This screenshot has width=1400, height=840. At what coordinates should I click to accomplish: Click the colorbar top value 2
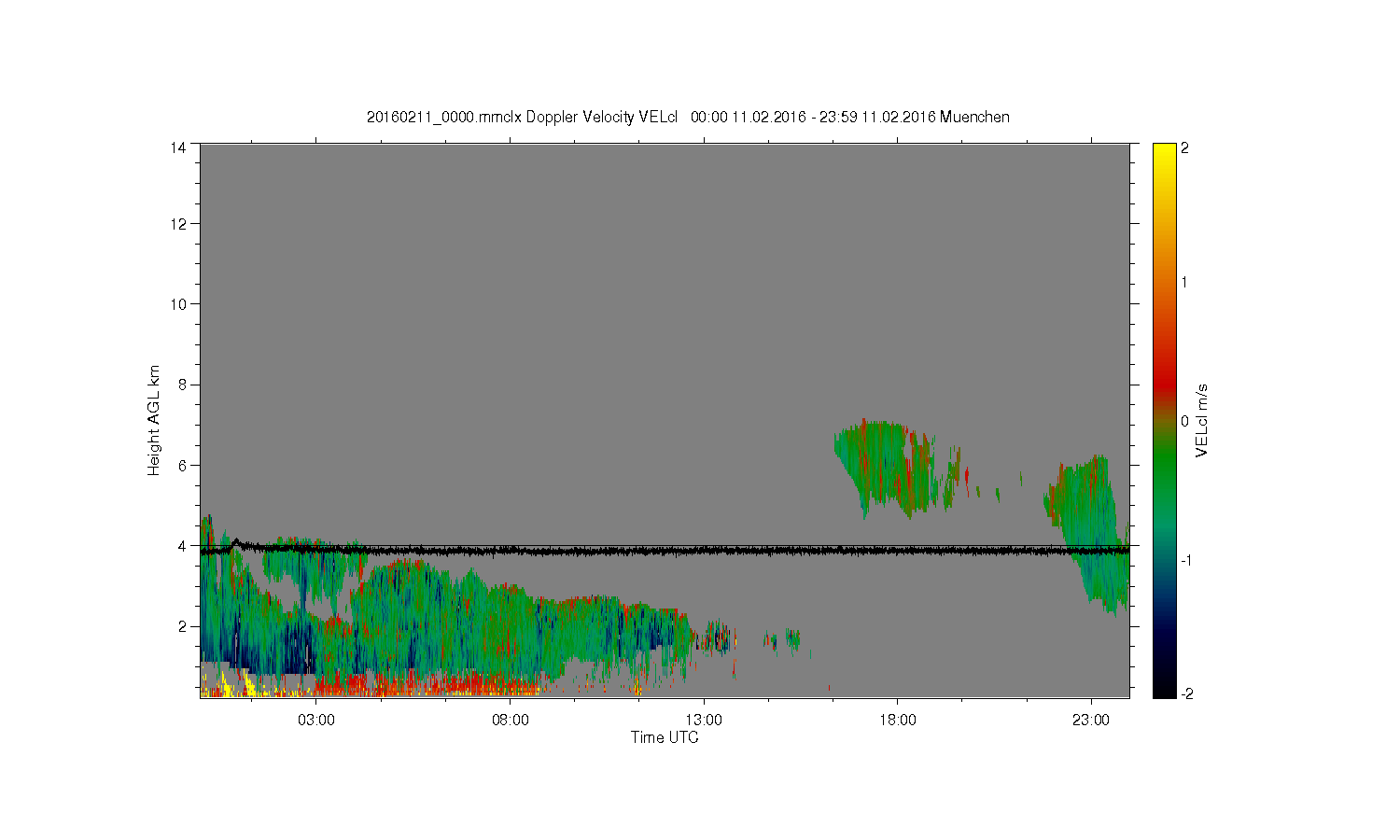(x=1185, y=148)
